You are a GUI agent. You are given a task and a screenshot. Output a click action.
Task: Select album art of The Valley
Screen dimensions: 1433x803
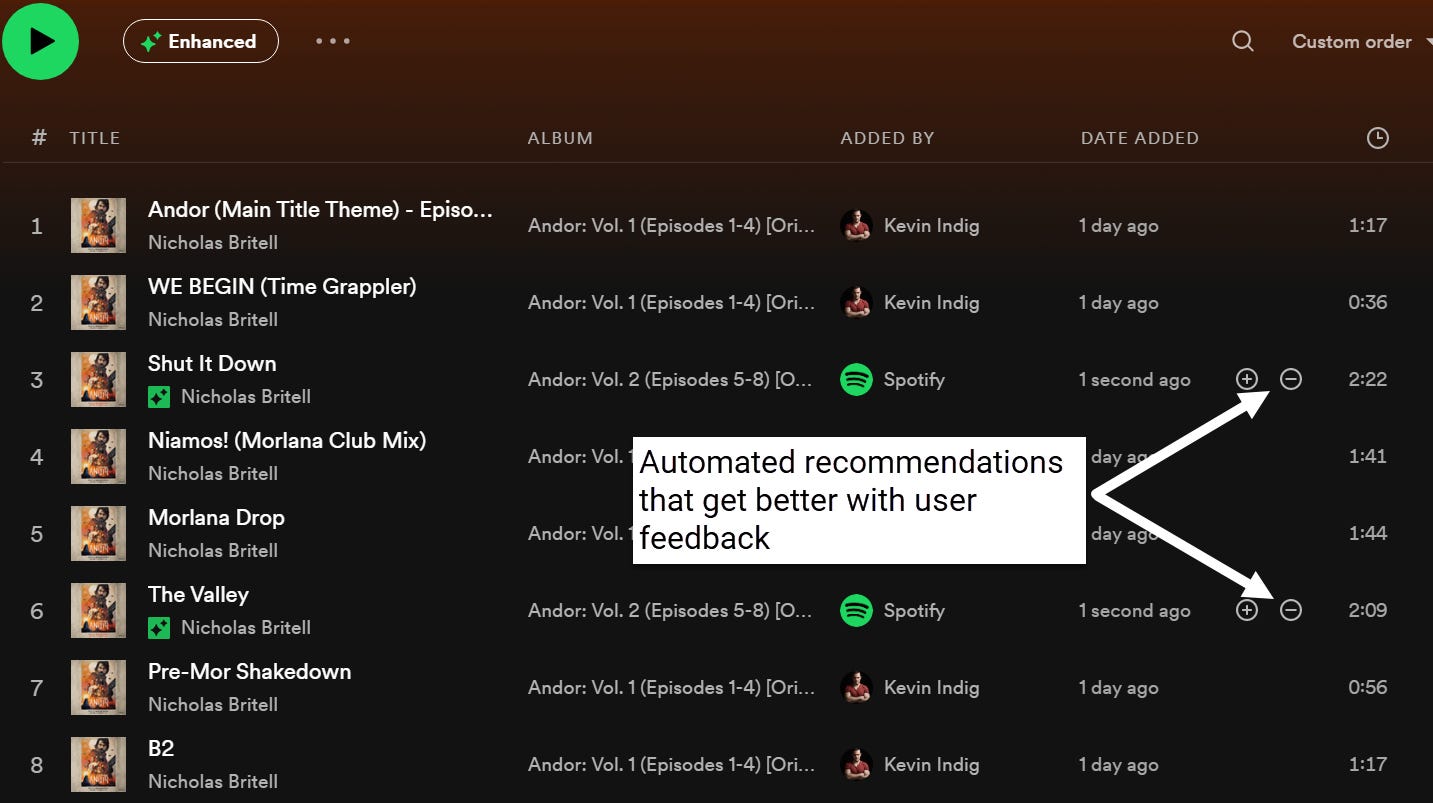click(98, 610)
